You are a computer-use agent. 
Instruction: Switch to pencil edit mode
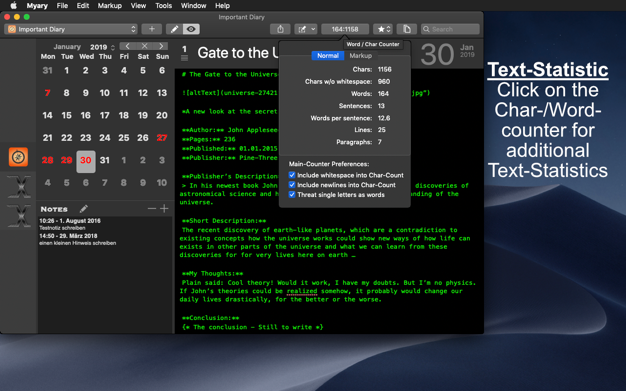174,29
